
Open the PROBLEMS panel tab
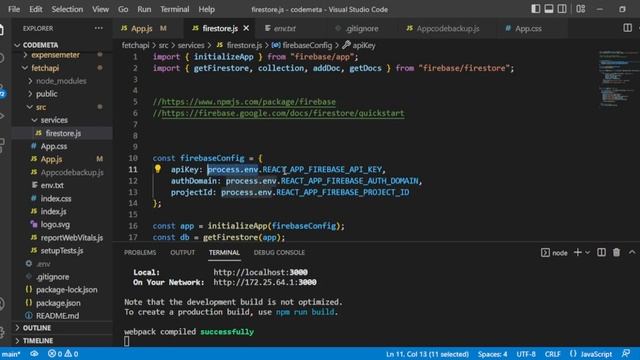pyautogui.click(x=140, y=253)
